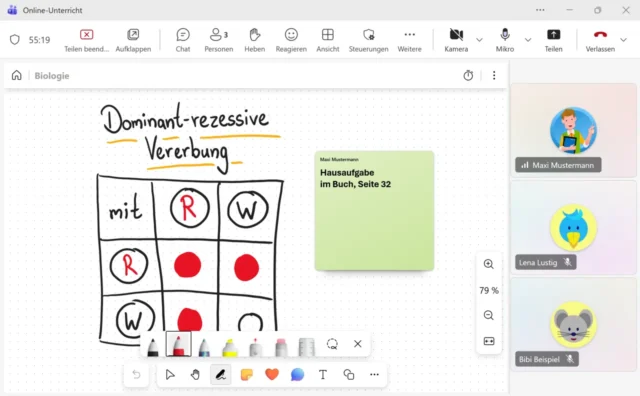Choose the ruler tool
This screenshot has width=640, height=396.
coord(307,347)
